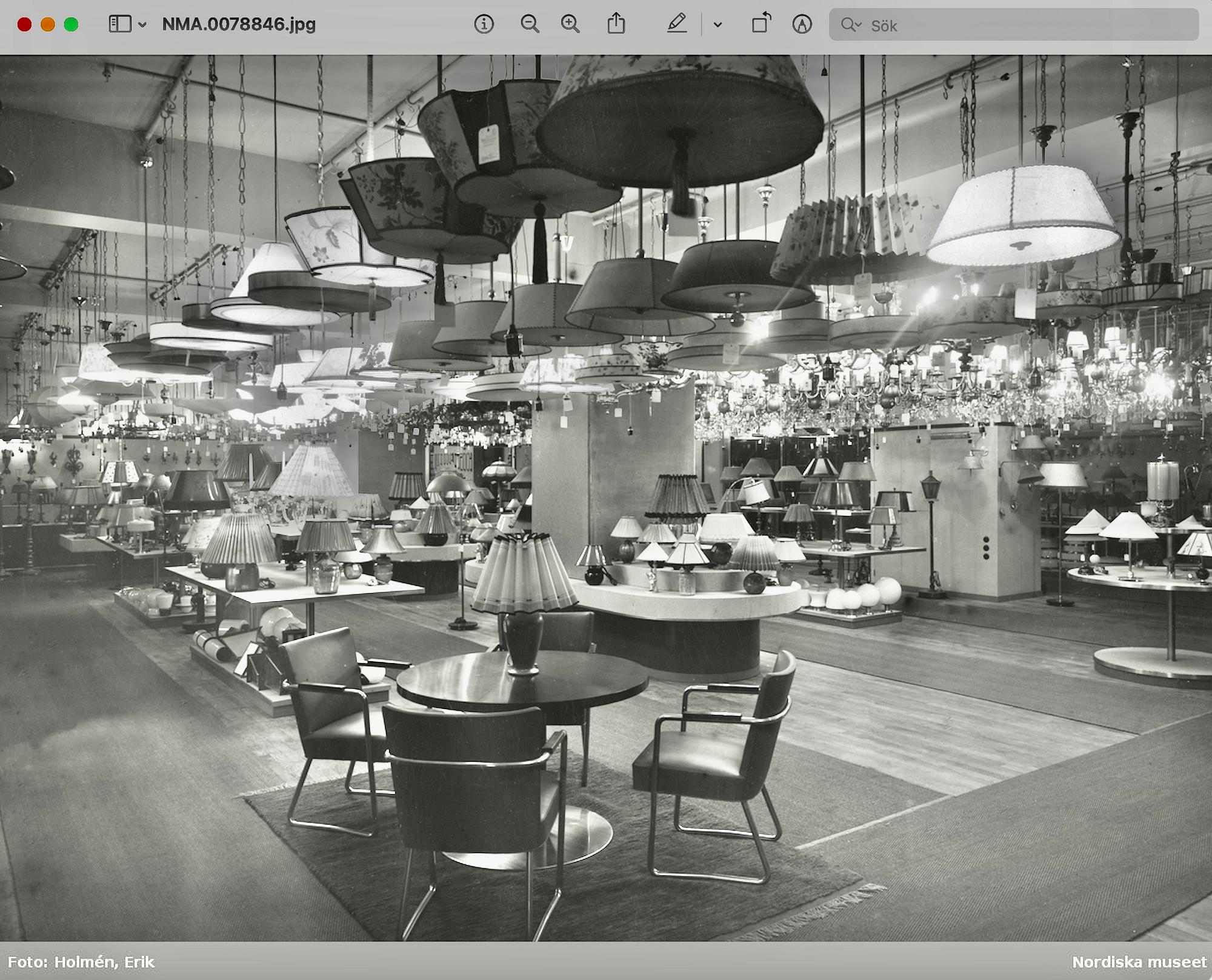Click the NMA.0078846.jpg window title
Screen dimensions: 1212x980
[x=239, y=24]
